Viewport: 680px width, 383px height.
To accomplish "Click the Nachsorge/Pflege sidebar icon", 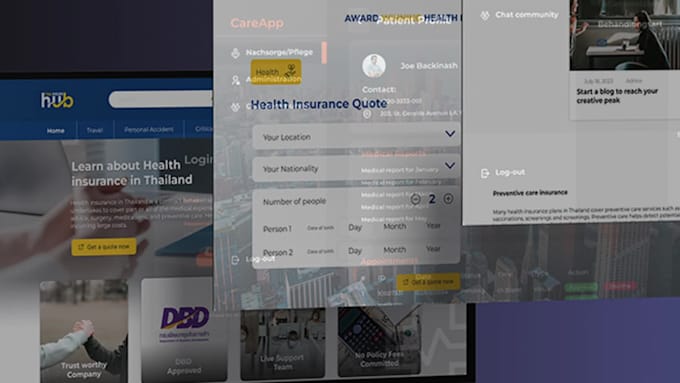I will pos(235,53).
